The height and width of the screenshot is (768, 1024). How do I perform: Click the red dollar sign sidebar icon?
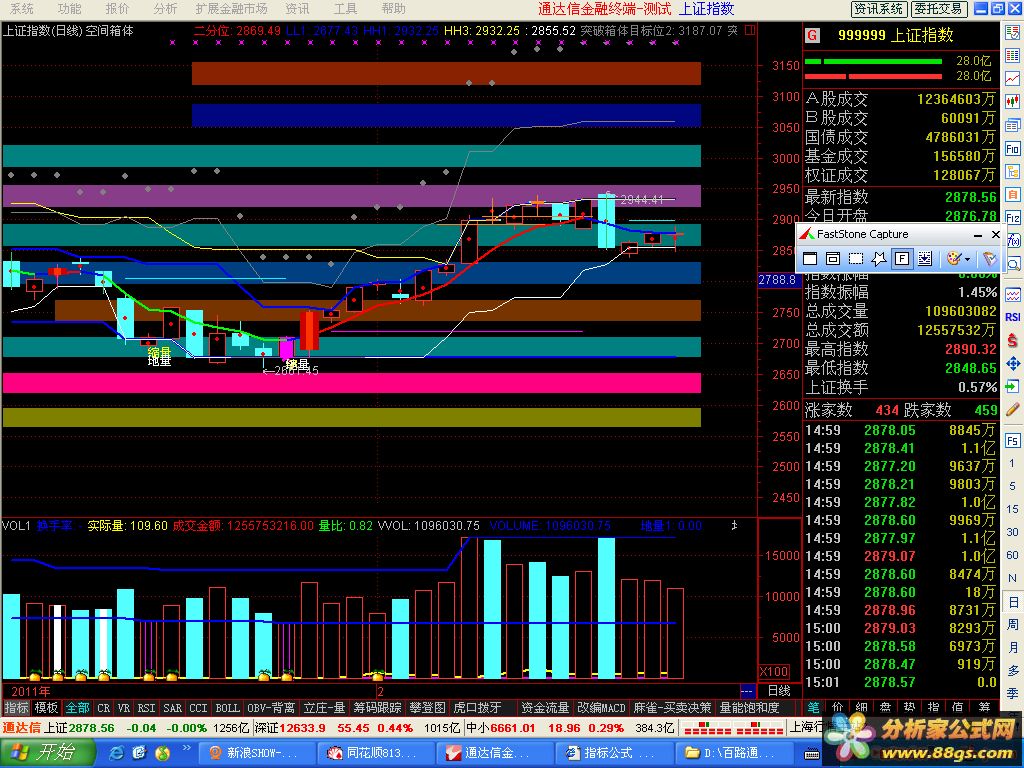point(1013,340)
